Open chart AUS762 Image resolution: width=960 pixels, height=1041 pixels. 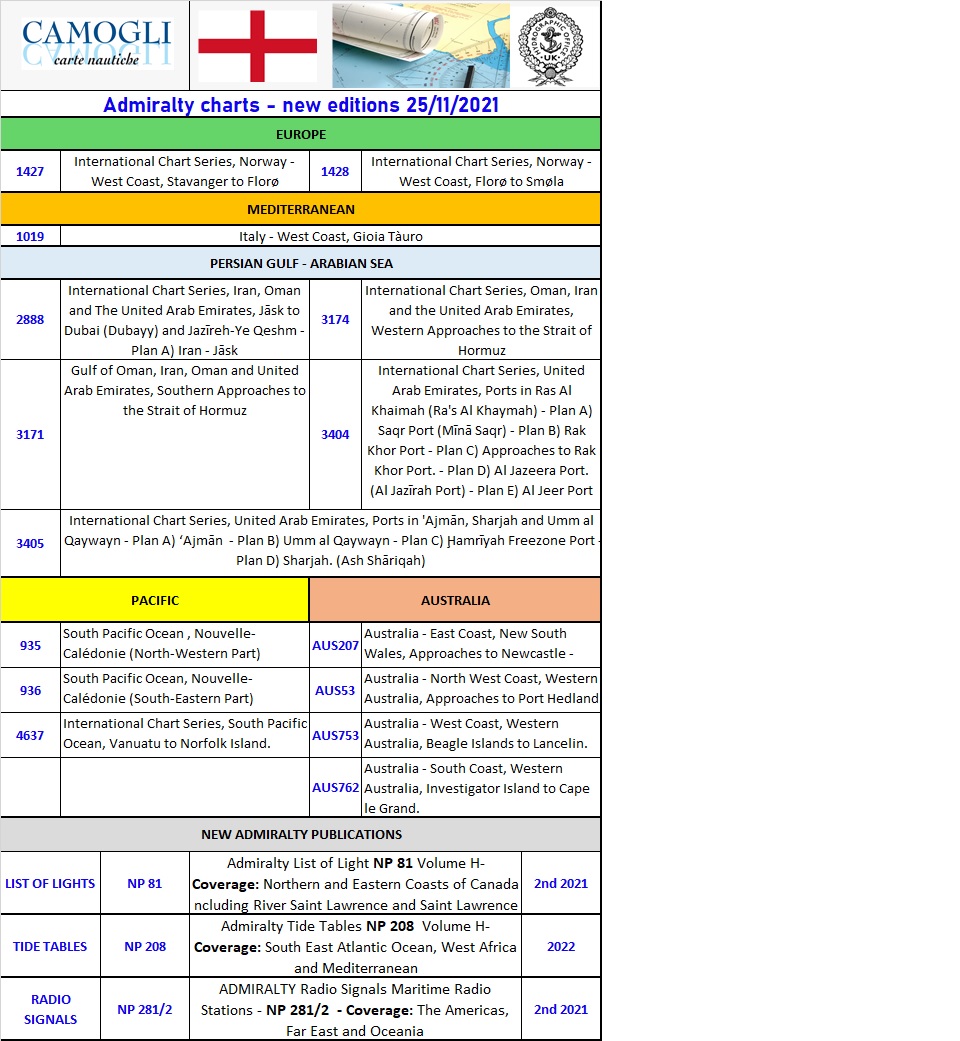point(335,787)
